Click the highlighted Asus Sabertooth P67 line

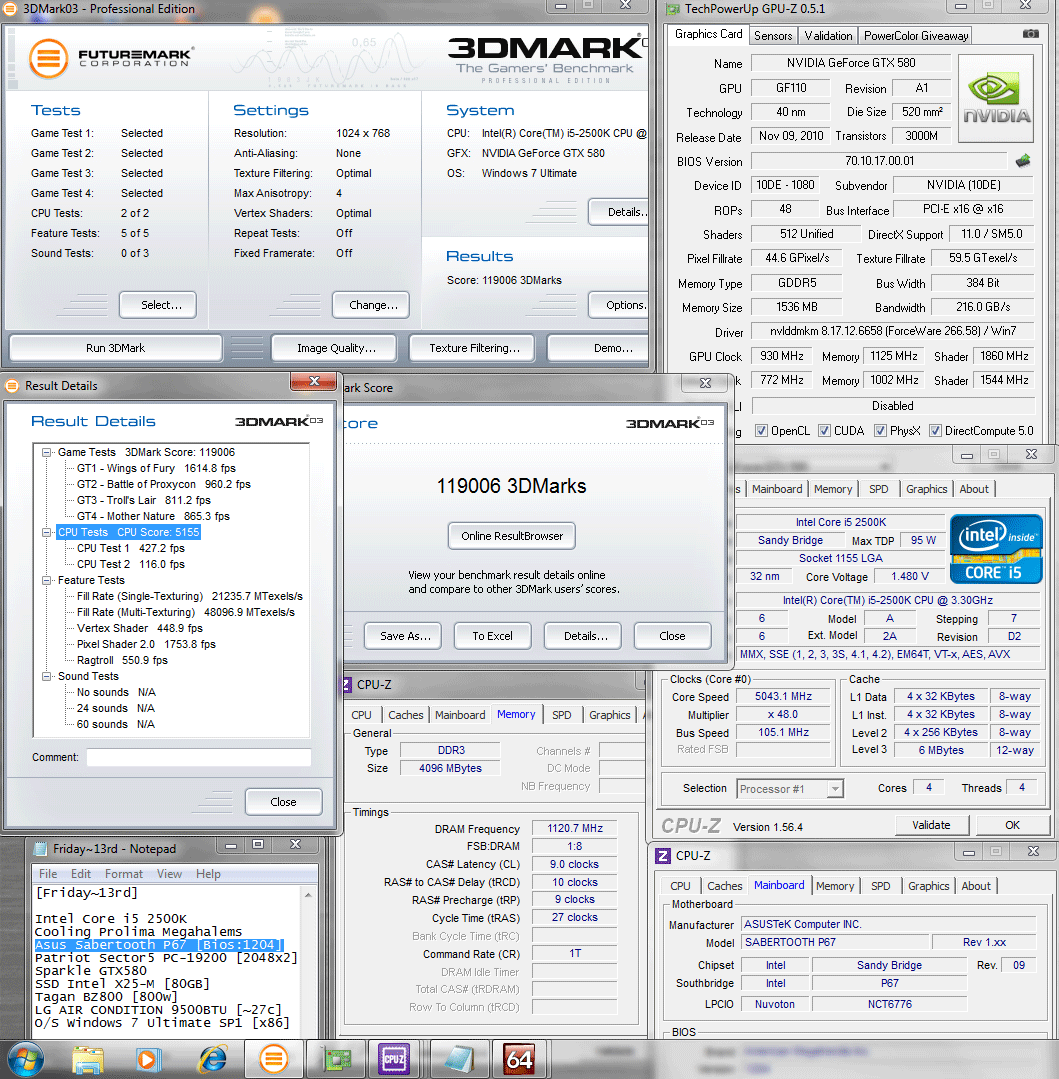(159, 945)
